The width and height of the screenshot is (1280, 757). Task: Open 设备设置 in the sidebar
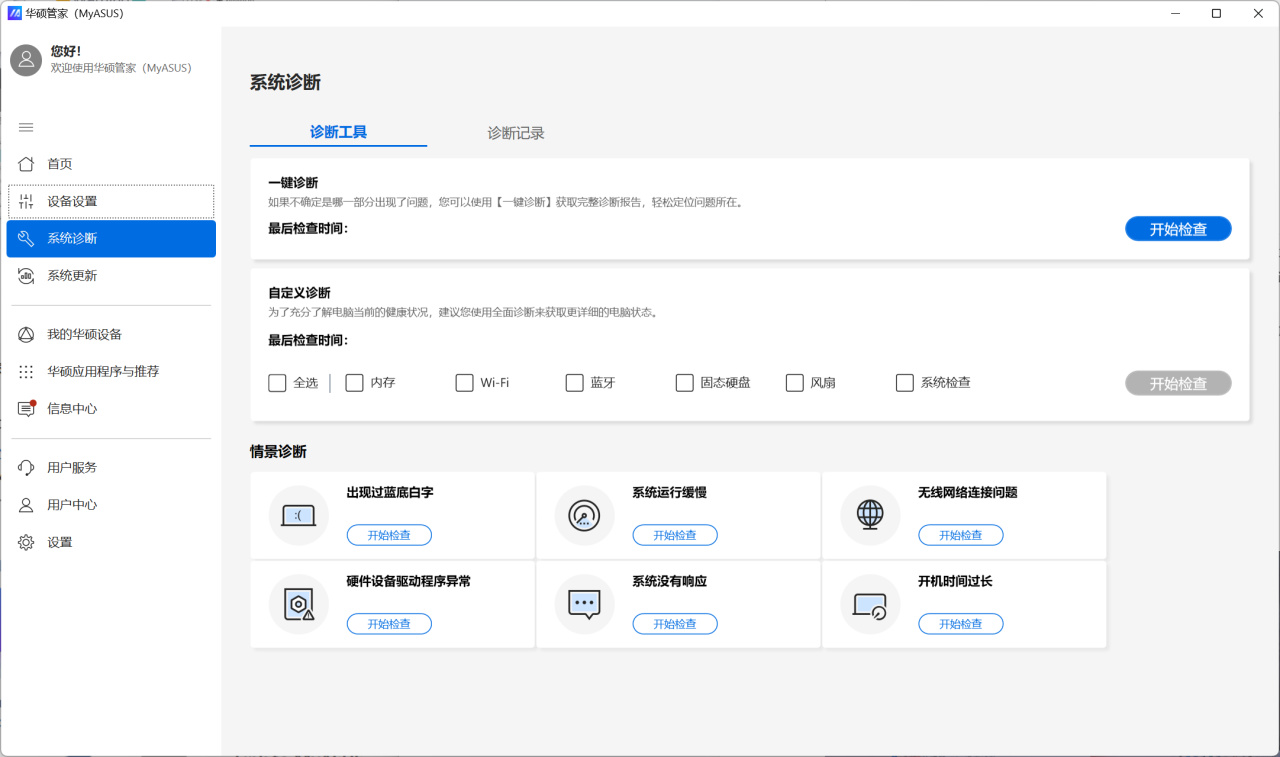(x=111, y=201)
